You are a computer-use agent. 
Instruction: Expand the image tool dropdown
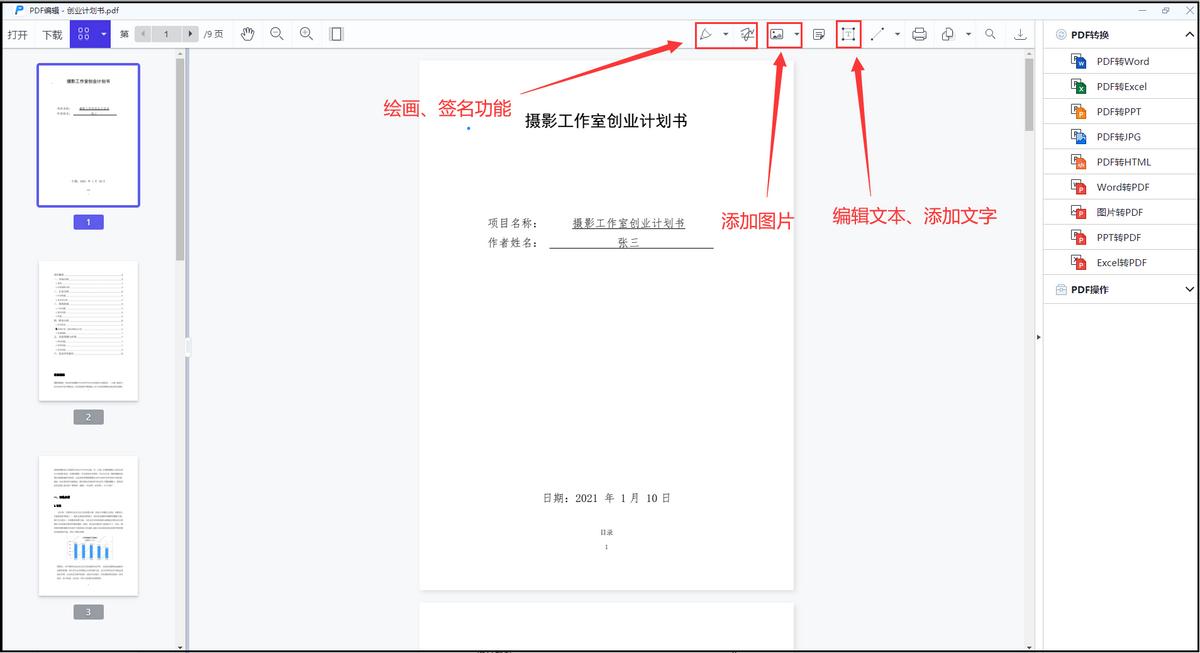click(796, 34)
